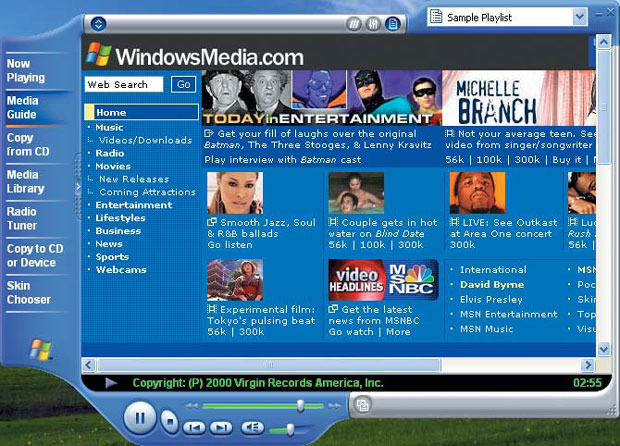Click the fast forward double-arrow icon

coord(334,406)
